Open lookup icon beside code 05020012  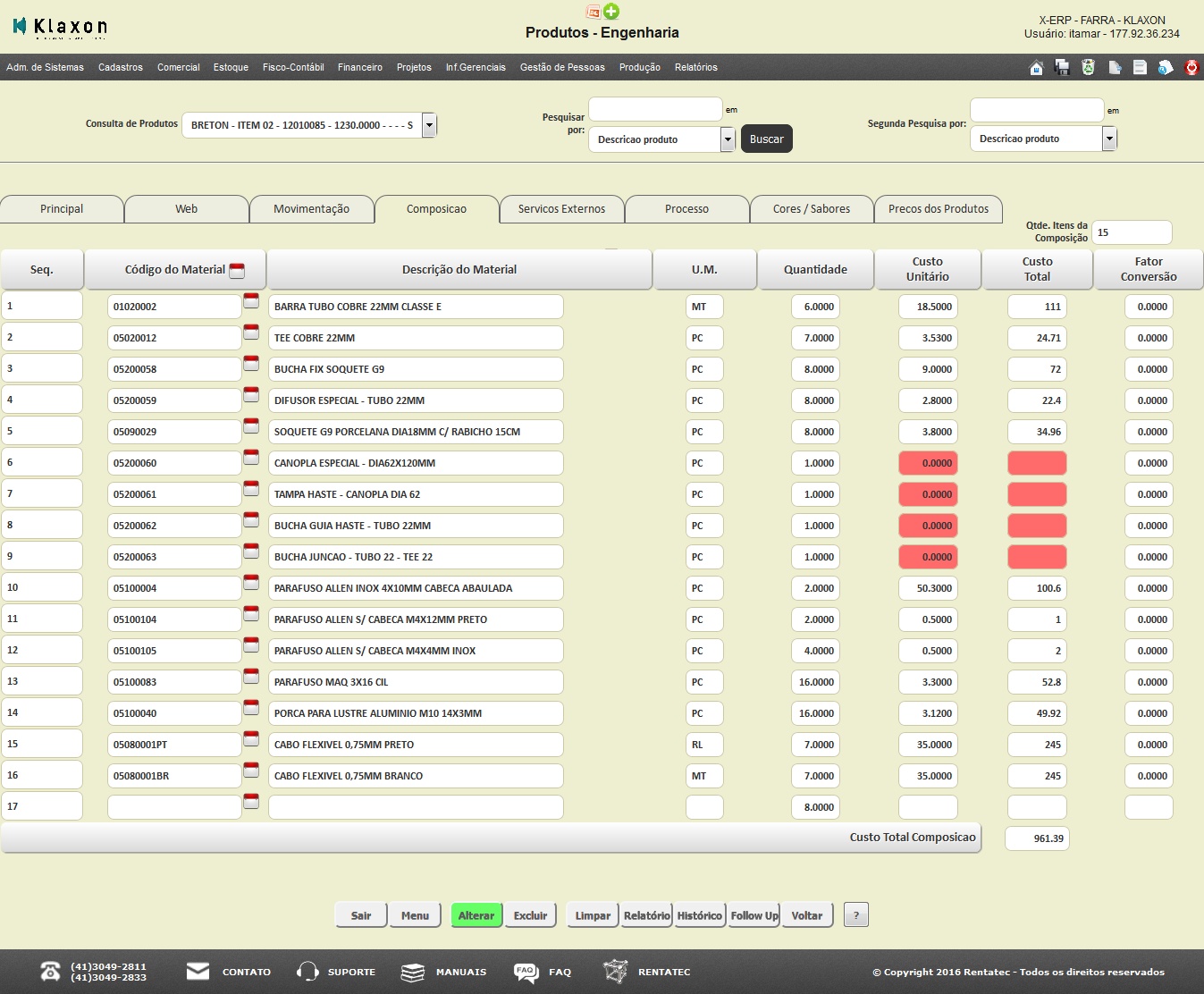click(x=251, y=332)
